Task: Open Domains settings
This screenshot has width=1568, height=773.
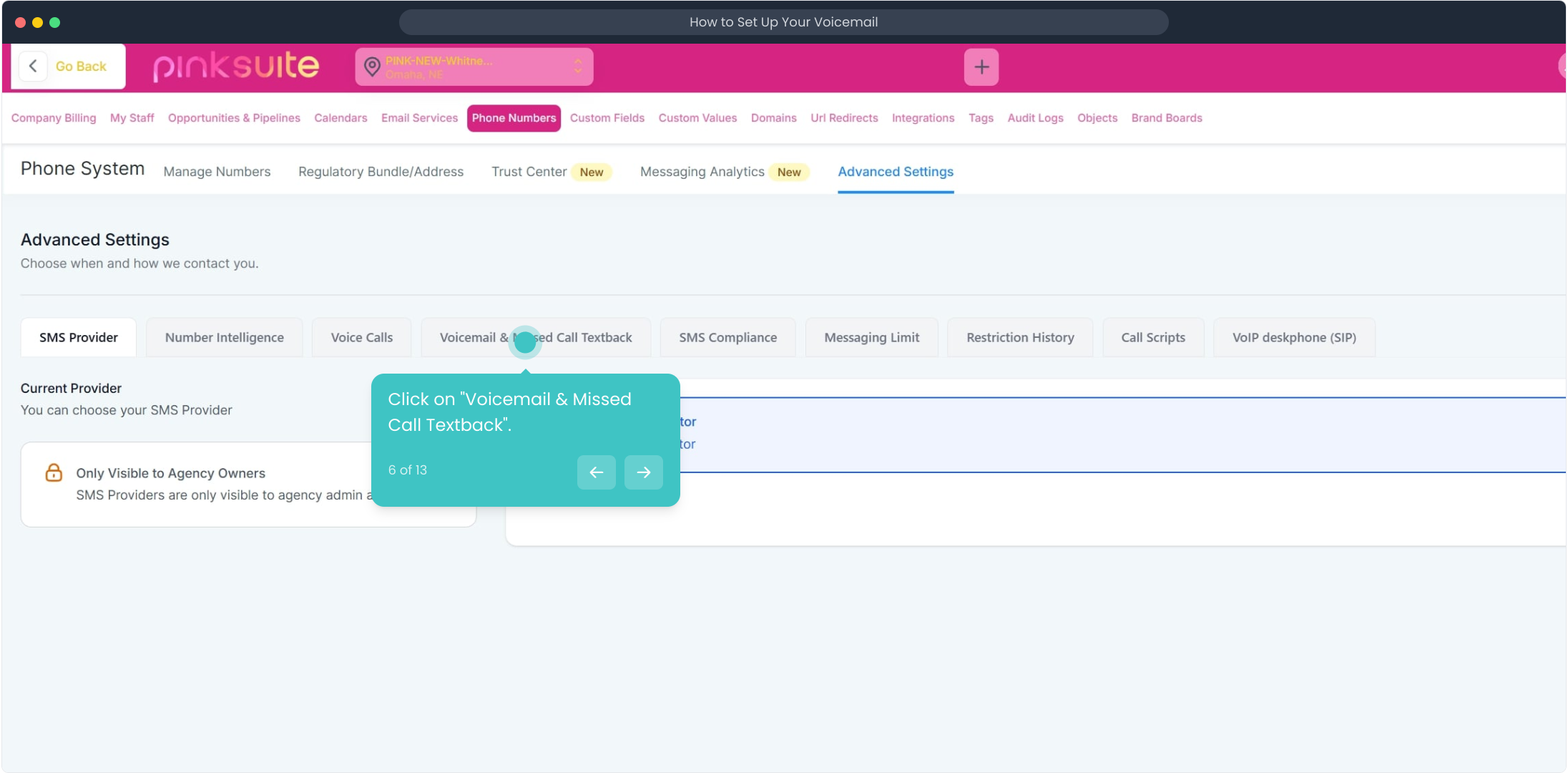Action: (x=773, y=118)
